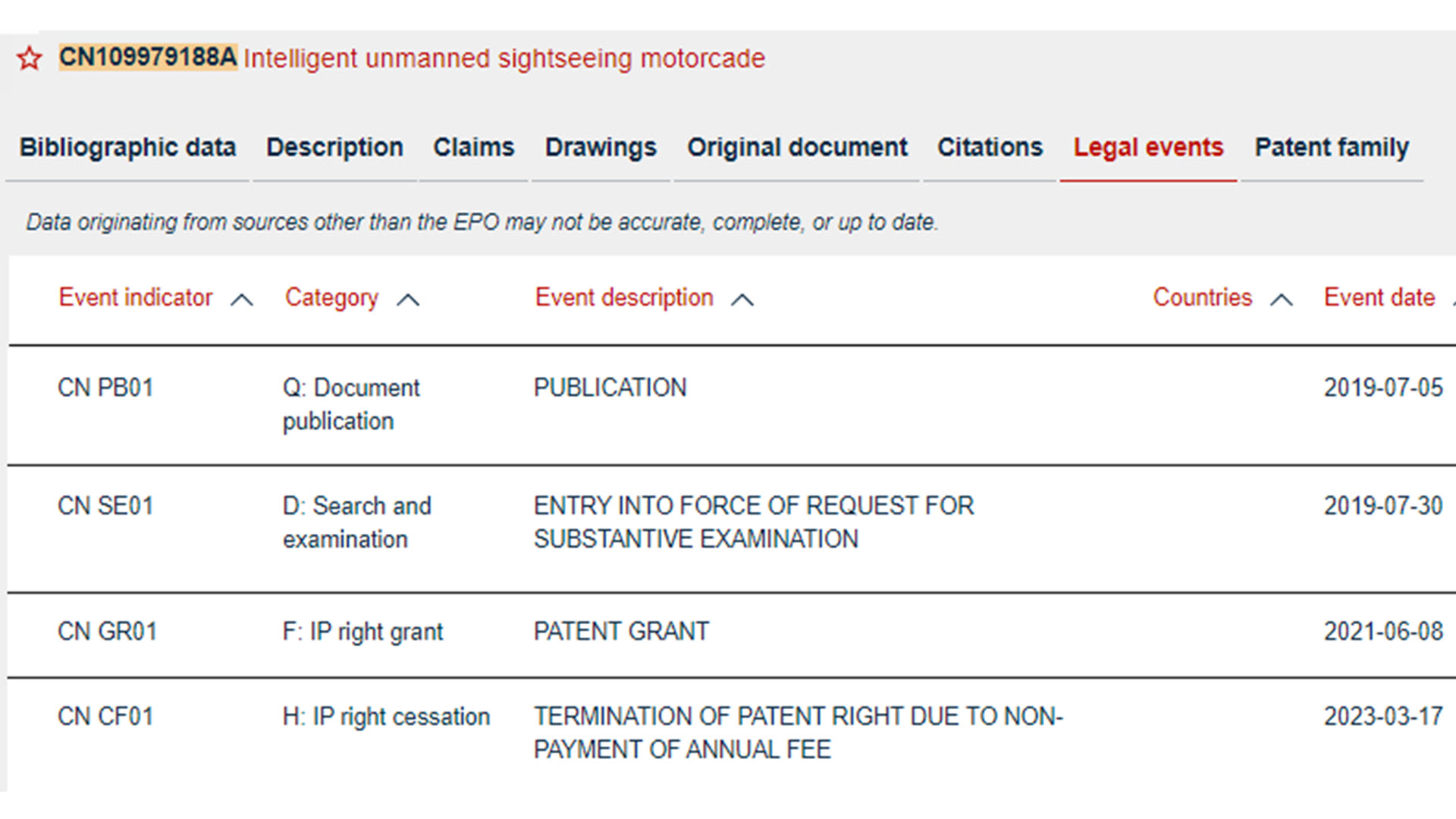The width and height of the screenshot is (1456, 819).
Task: Click the Event description sort chevron
Action: click(742, 300)
